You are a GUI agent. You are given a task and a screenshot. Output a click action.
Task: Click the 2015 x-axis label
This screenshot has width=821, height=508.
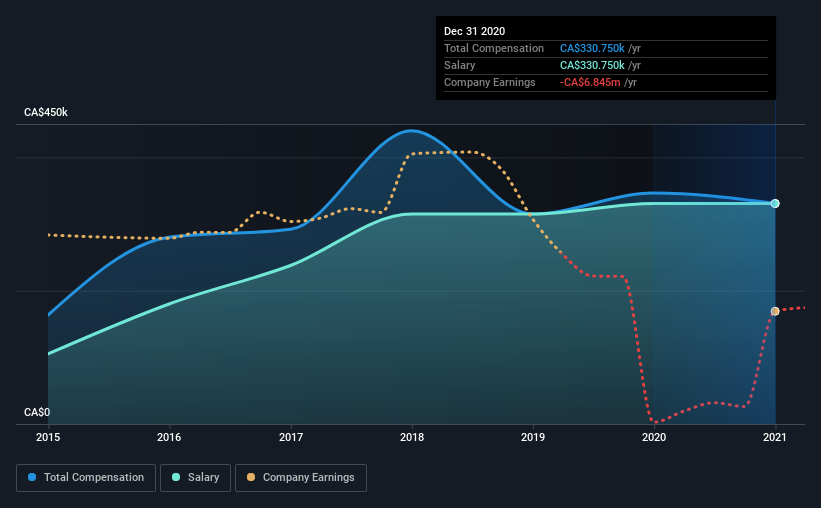[48, 437]
